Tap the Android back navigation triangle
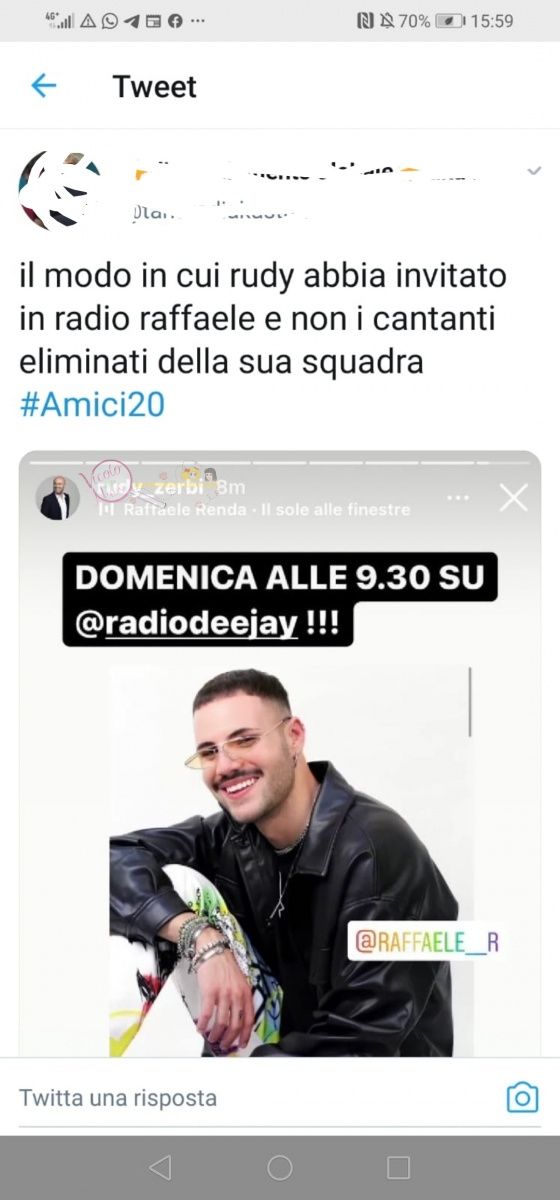This screenshot has width=560, height=1200. click(x=160, y=1167)
